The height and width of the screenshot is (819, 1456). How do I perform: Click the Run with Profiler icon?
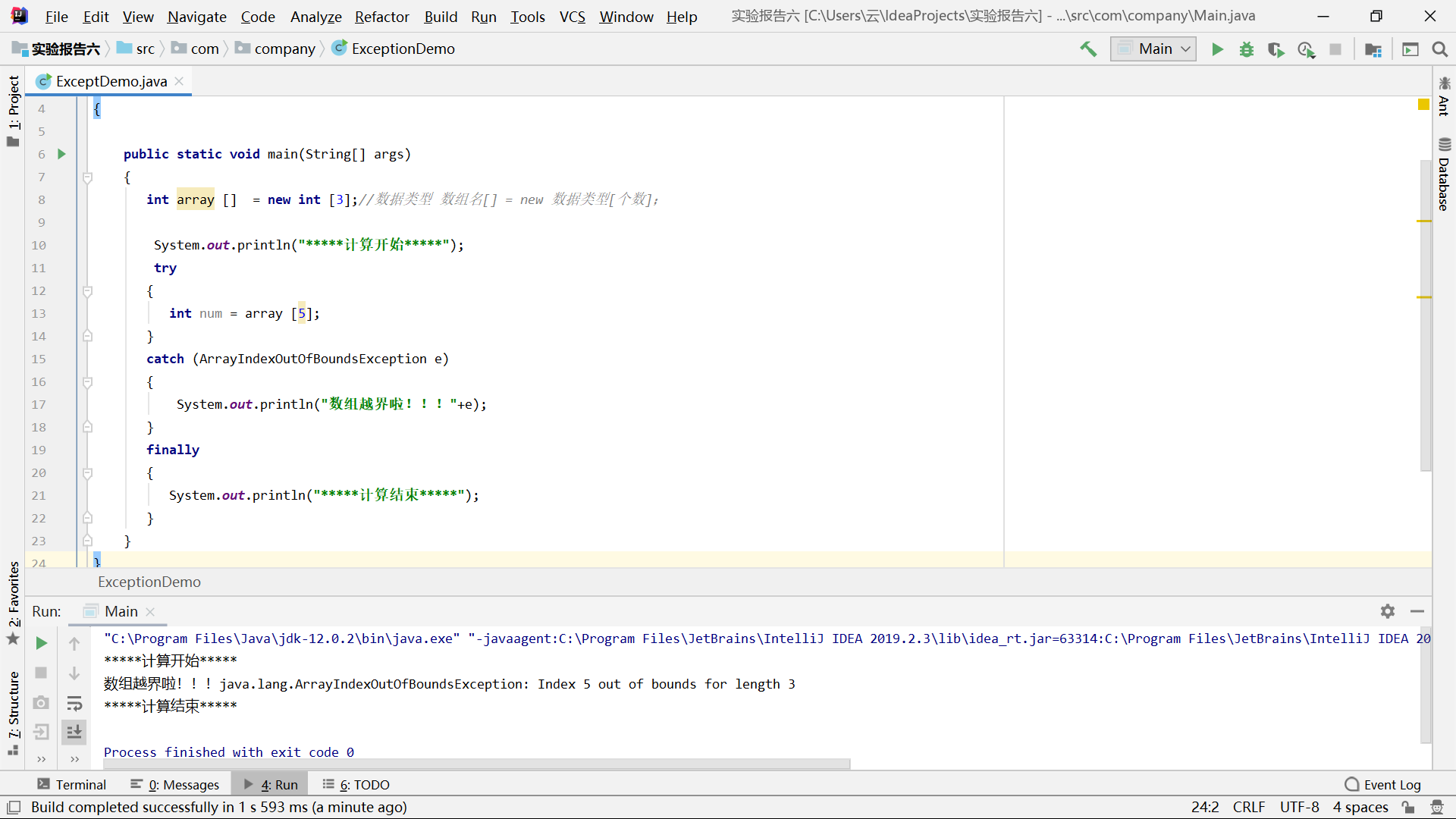[x=1306, y=49]
